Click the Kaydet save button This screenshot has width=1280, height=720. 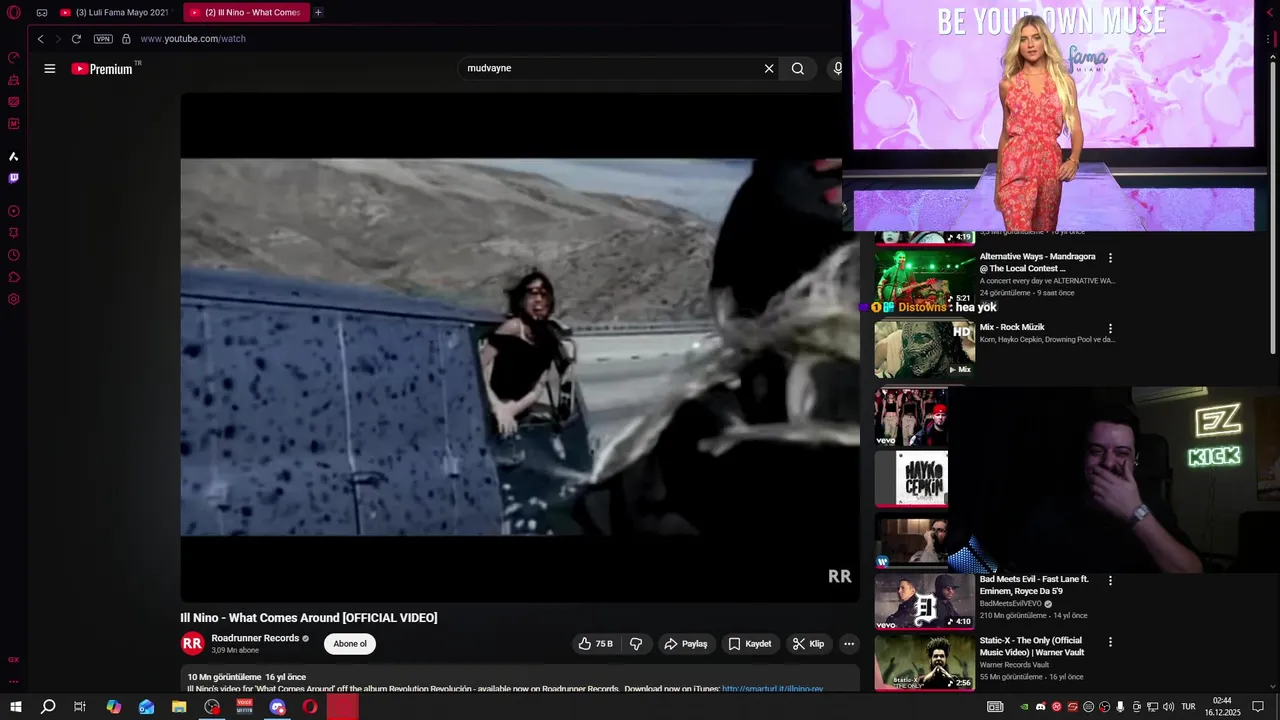[750, 644]
